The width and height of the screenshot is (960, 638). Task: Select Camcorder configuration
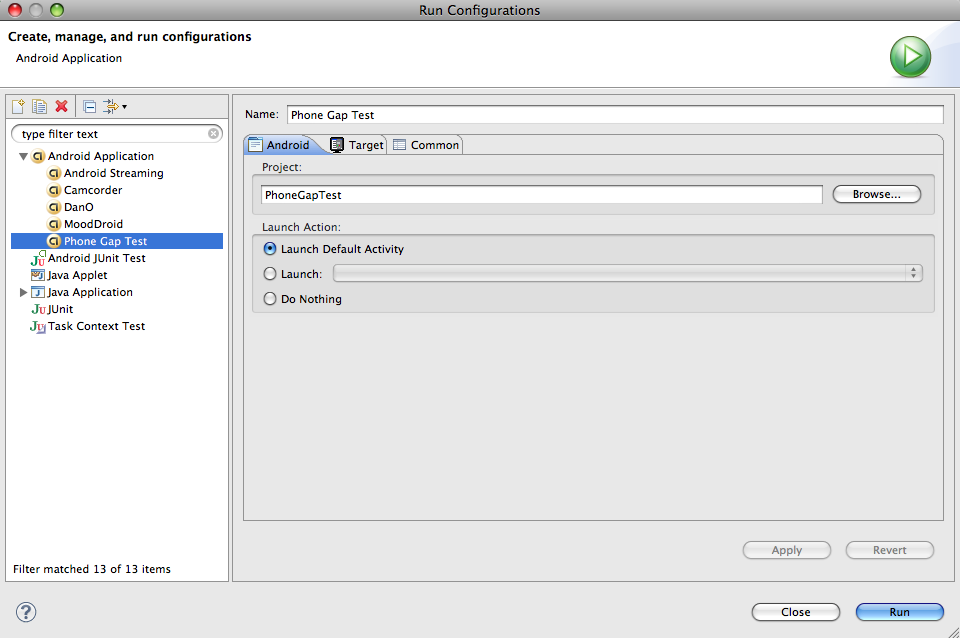tap(93, 190)
